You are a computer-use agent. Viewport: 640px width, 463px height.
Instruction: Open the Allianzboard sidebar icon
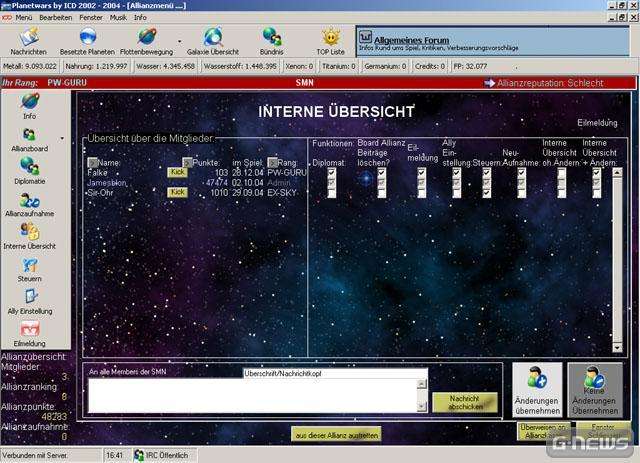(29, 135)
